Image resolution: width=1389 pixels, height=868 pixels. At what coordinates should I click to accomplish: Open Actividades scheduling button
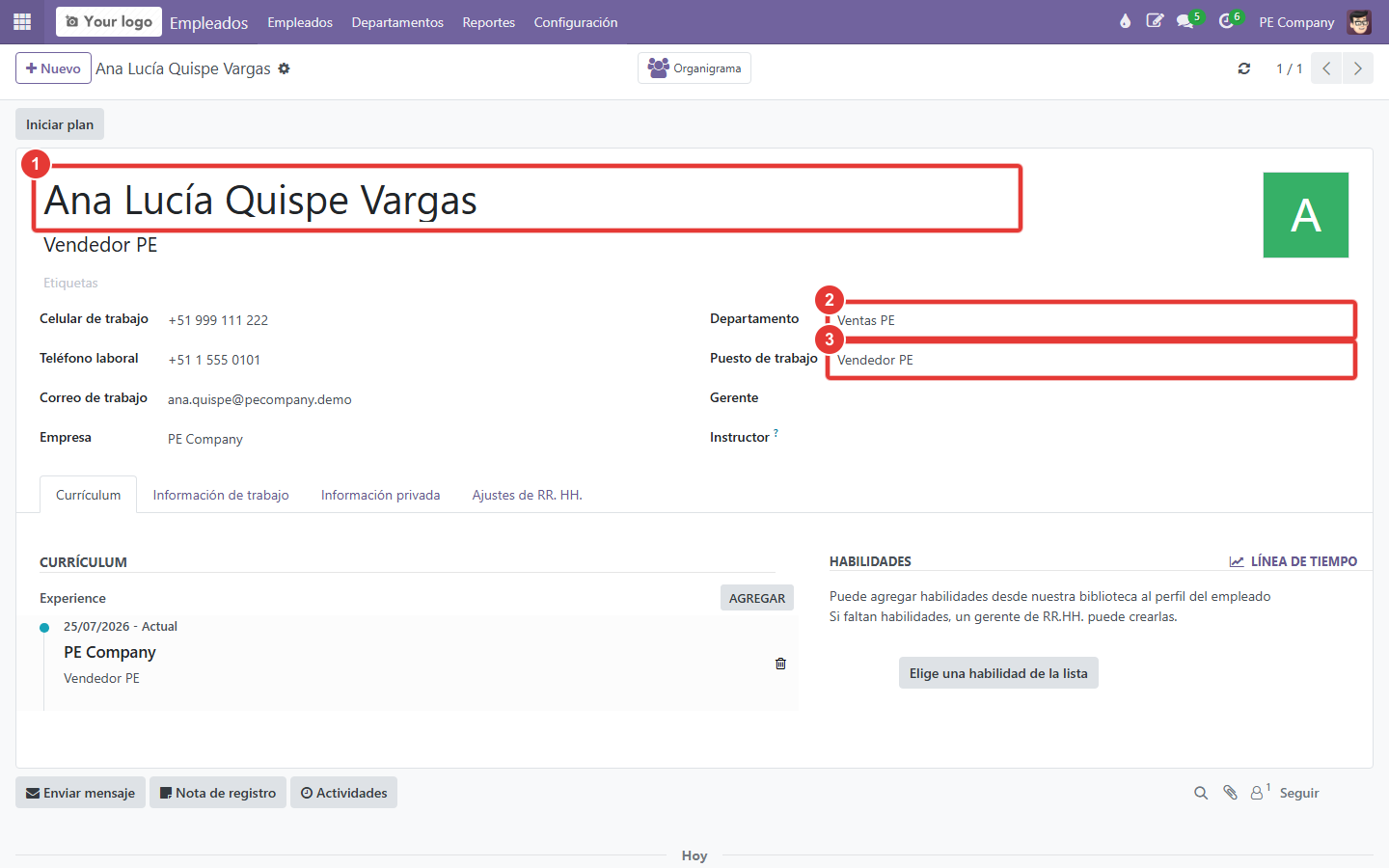tap(343, 793)
